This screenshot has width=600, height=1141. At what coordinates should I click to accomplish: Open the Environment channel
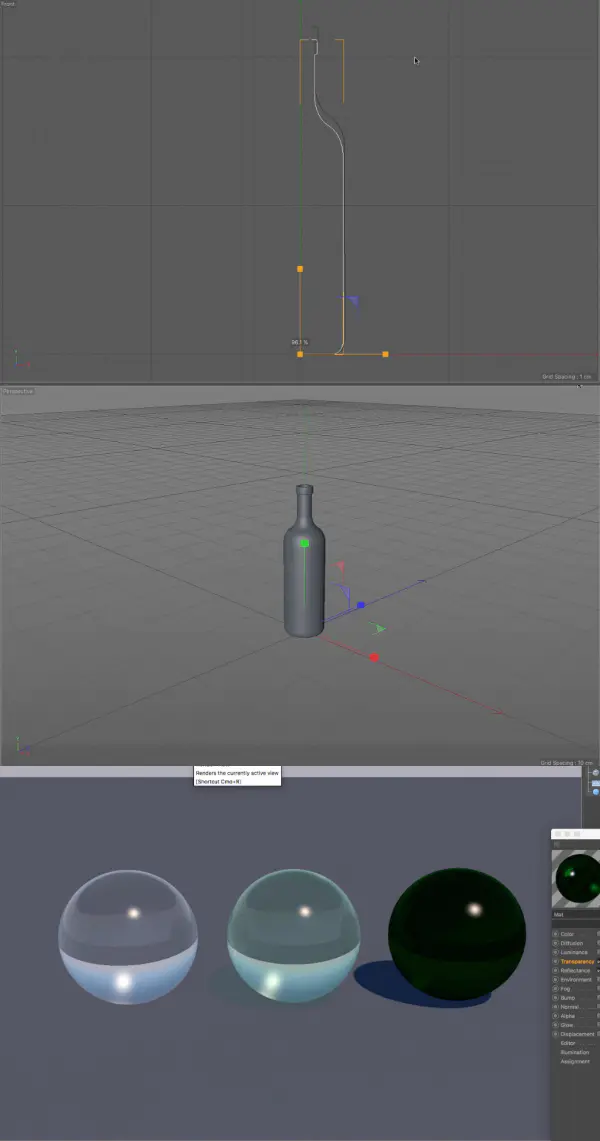click(x=576, y=979)
